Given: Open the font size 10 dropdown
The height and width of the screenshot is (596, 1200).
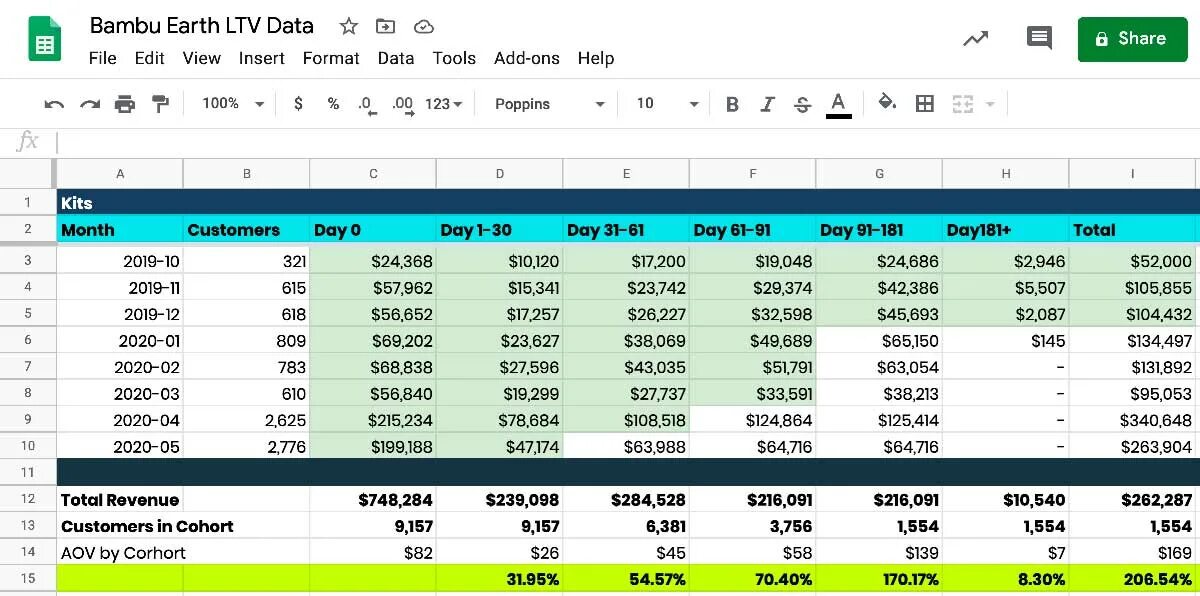Looking at the screenshot, I should coord(668,104).
